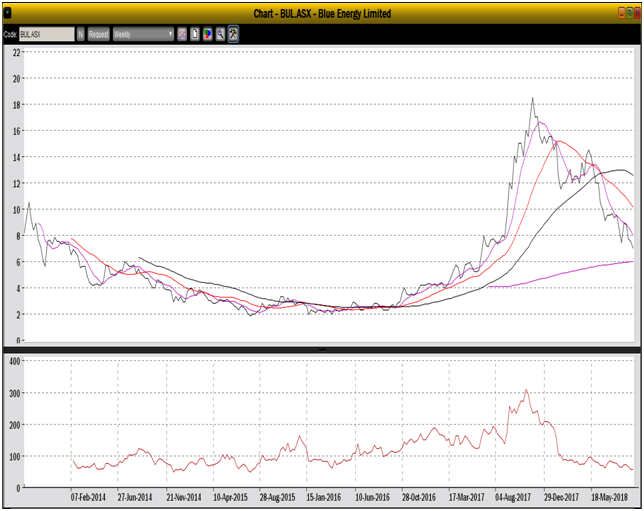This screenshot has height=511, width=644.
Task: Click the Code: label in the toolbar
Action: click(x=10, y=34)
